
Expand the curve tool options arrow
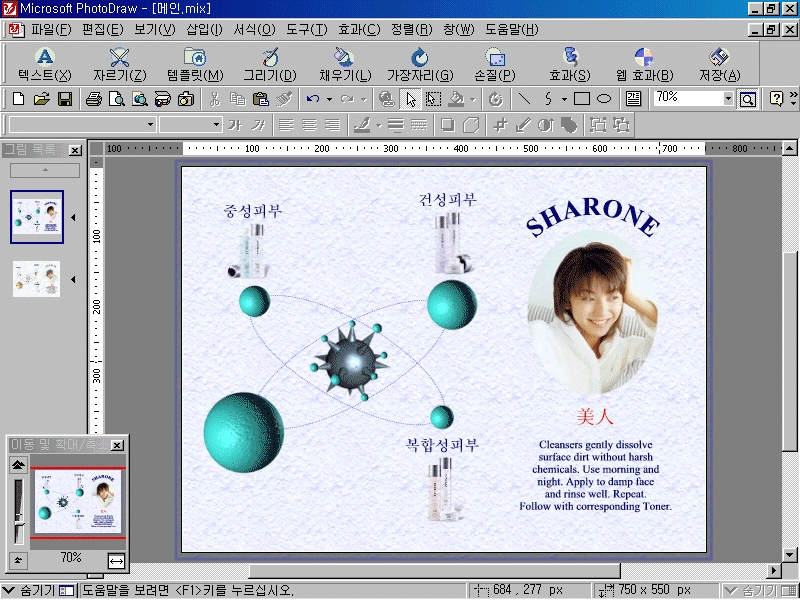(564, 99)
